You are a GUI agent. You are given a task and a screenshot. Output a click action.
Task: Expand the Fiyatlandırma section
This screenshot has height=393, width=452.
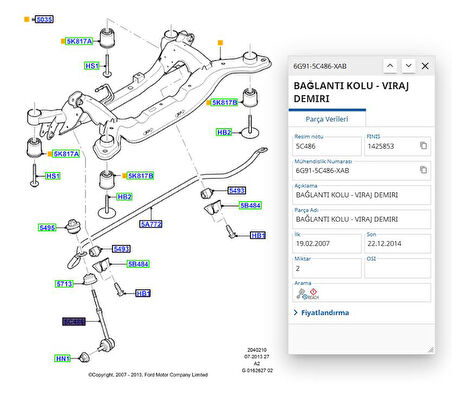click(321, 313)
